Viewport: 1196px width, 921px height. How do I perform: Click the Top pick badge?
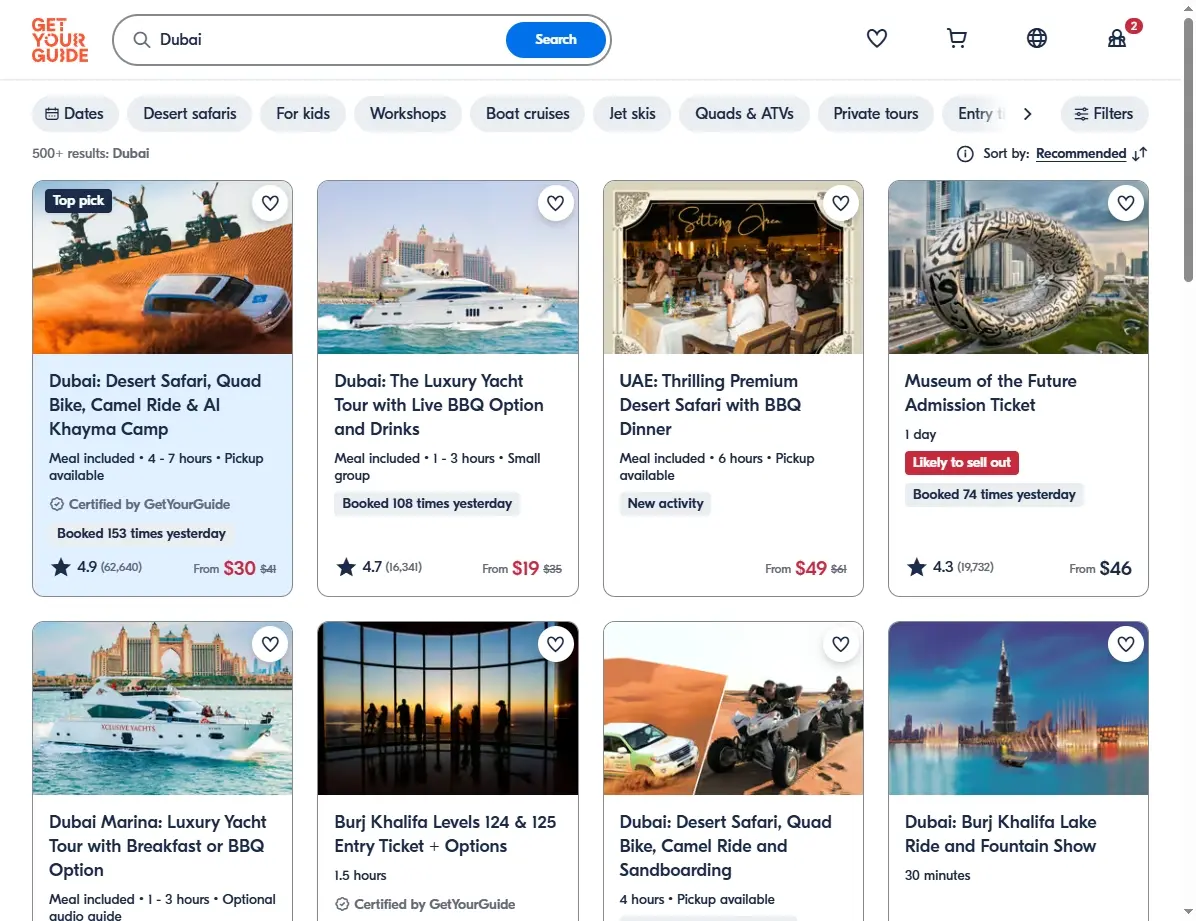(x=79, y=201)
